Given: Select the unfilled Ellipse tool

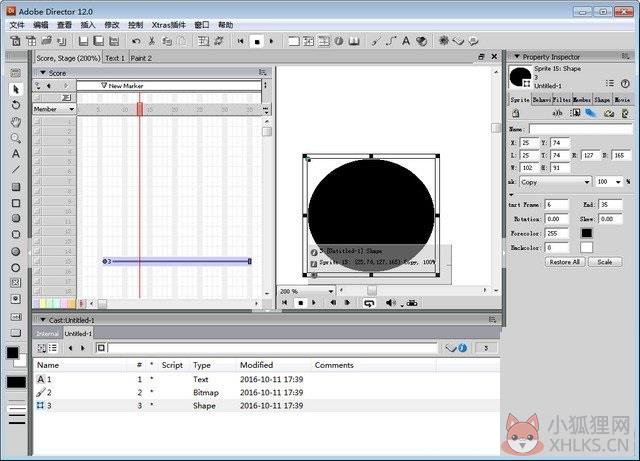Looking at the screenshot, I should 16,268.
